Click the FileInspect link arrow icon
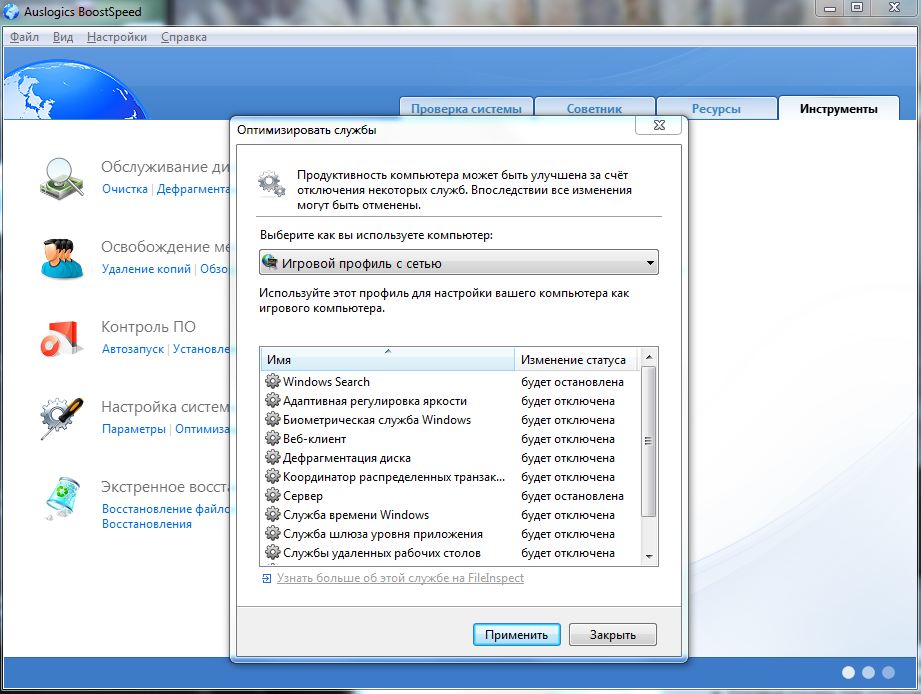Screen dimensions: 921x694 click(267, 578)
